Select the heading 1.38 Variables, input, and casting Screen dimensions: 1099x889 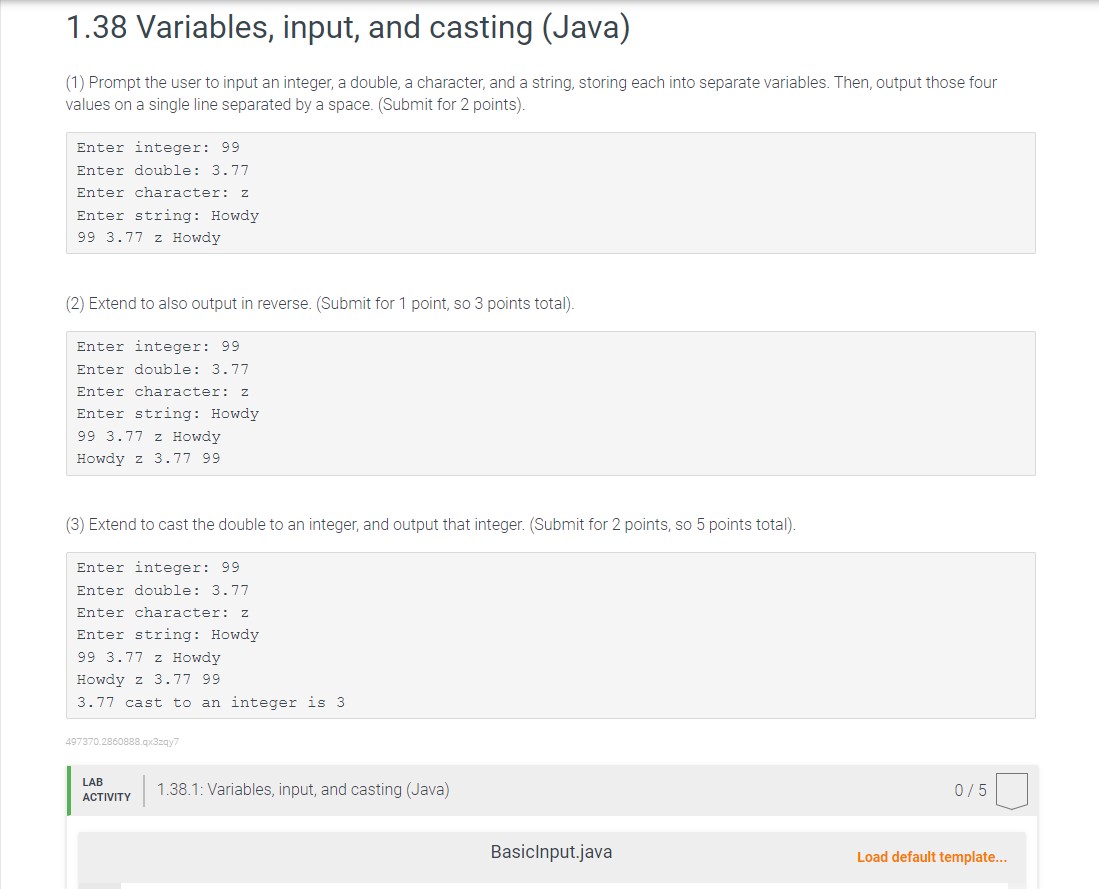[x=348, y=27]
